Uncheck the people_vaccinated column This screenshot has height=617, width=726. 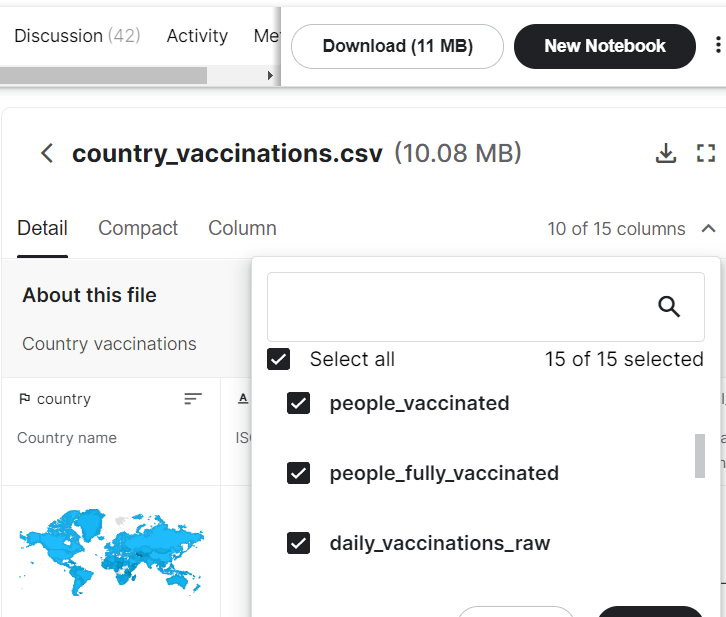coord(298,403)
